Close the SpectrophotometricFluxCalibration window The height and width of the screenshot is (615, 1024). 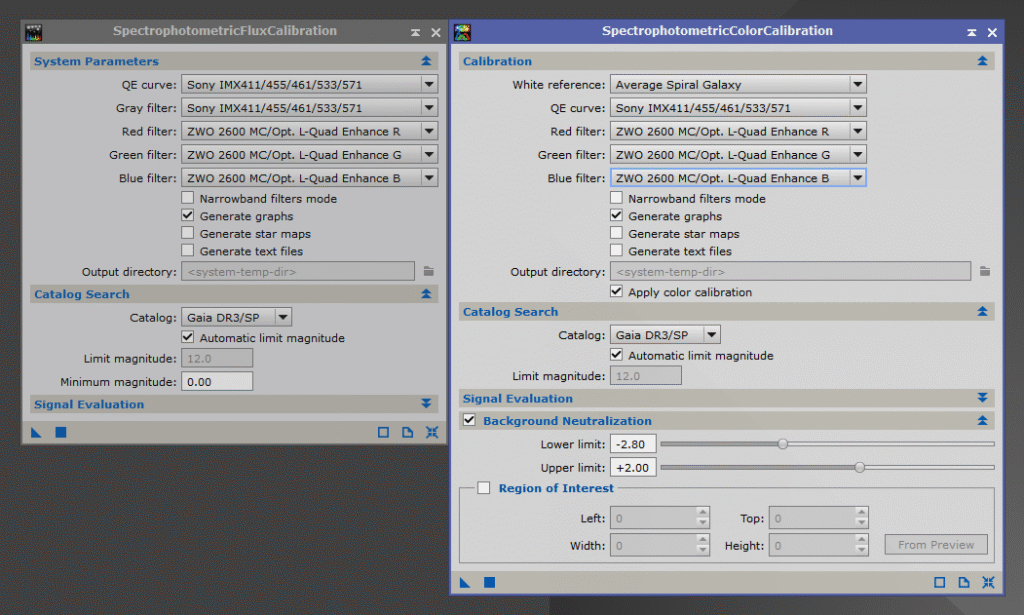coord(436,32)
